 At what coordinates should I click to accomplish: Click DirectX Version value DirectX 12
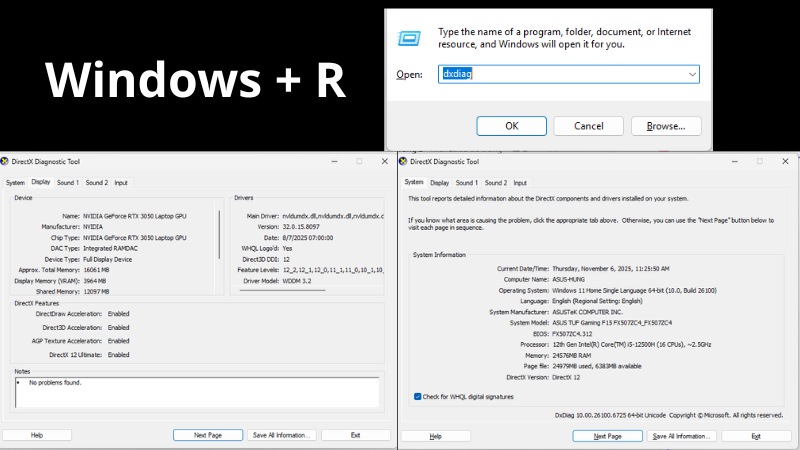[566, 378]
